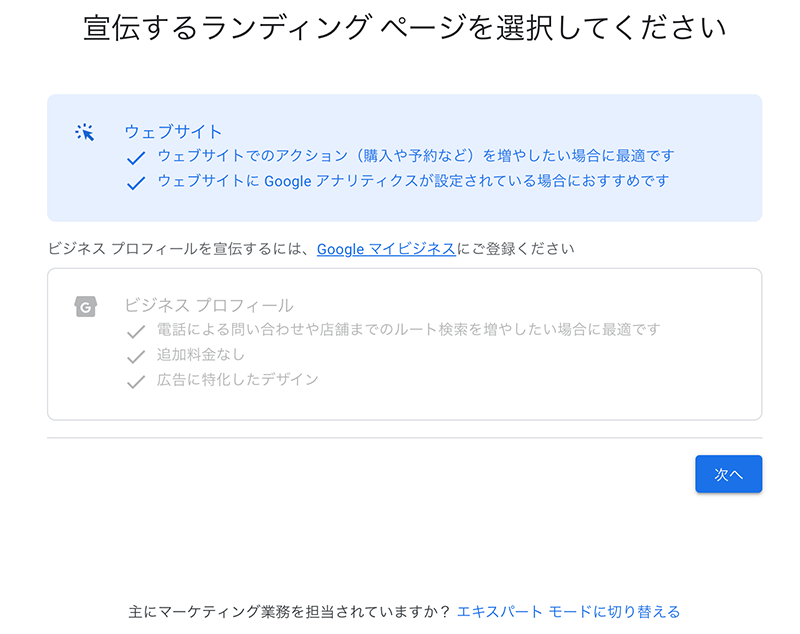Click the ウェブサイト heading text
Viewport: 800px width, 634px height.
[173, 132]
